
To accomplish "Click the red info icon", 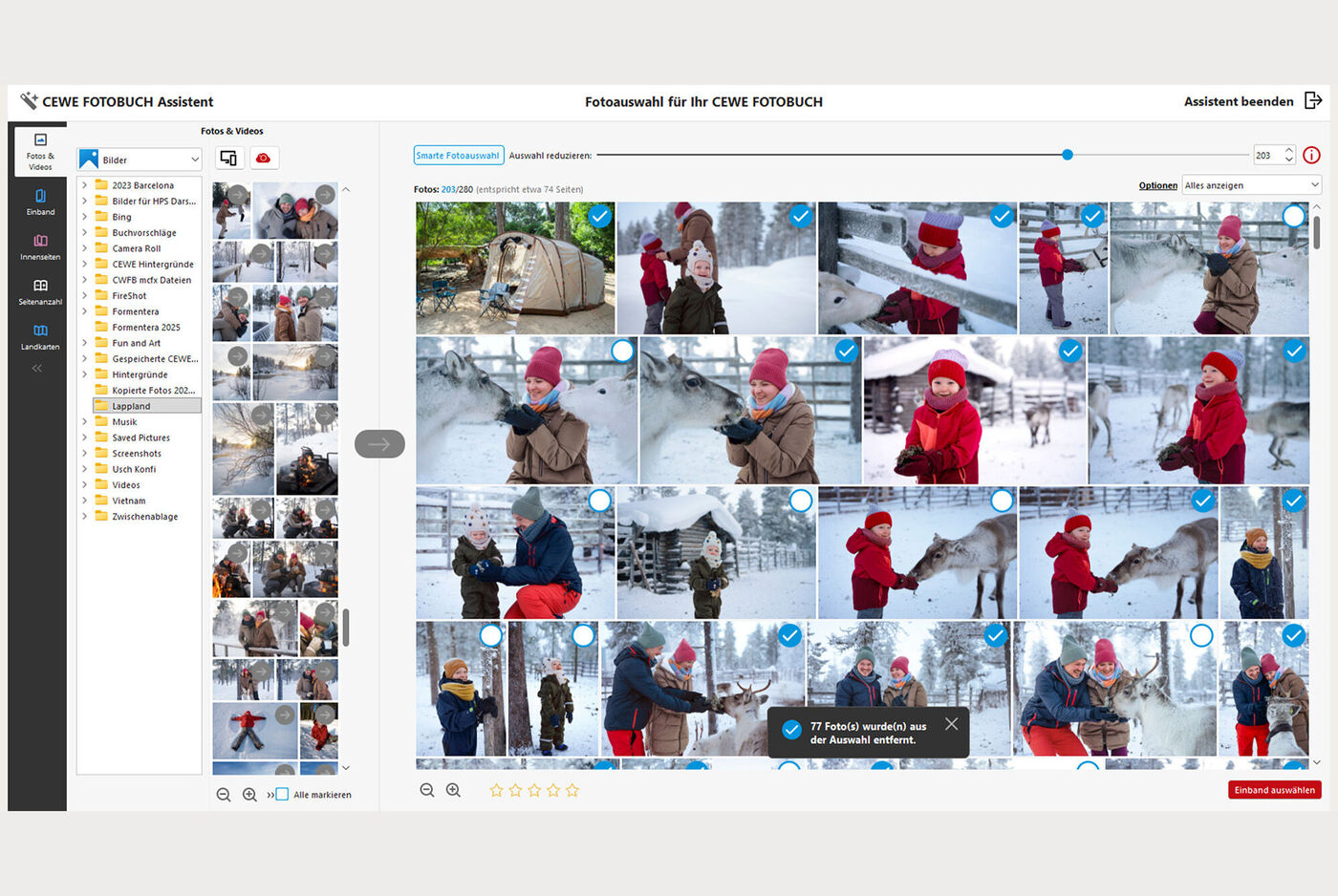I will pyautogui.click(x=1311, y=155).
